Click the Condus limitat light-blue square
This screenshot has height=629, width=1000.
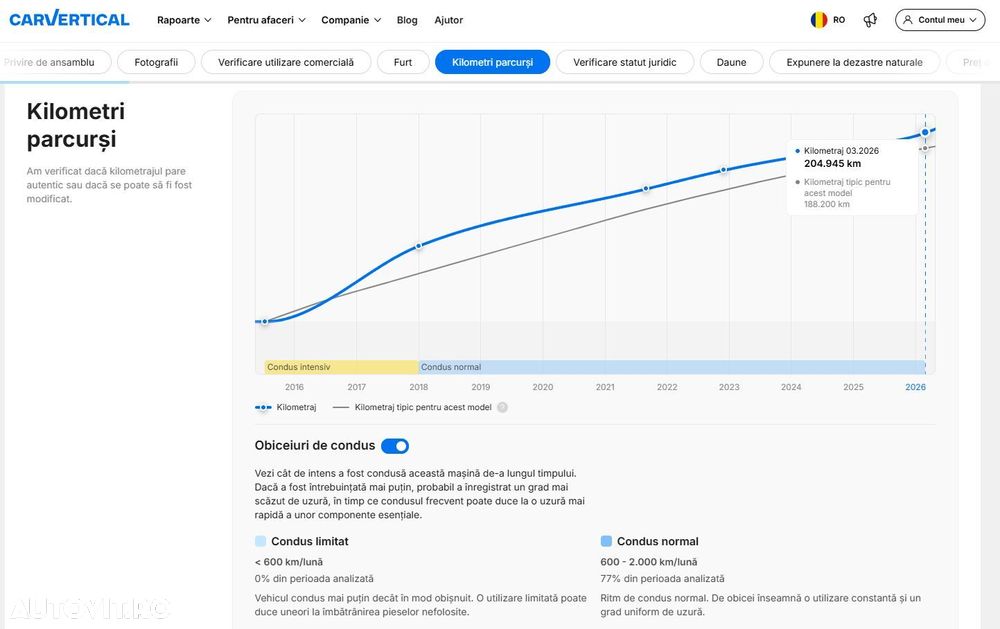click(x=260, y=541)
